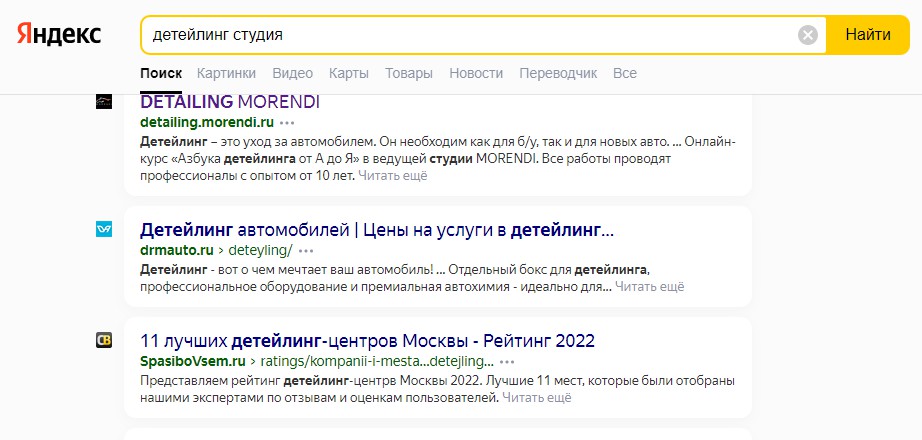
Task: Click snippet text 'Детейлинг – это уход за автомобилем'
Action: (x=256, y=142)
